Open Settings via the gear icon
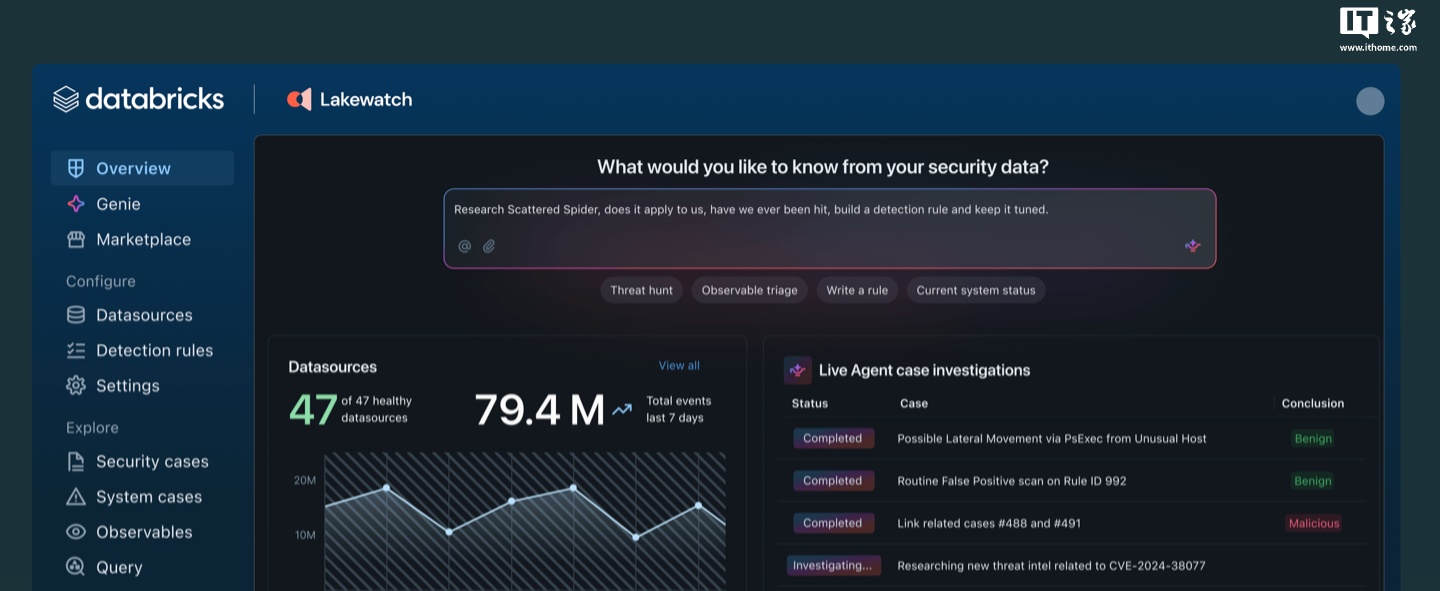Screen dimensions: 1440x591 (76, 385)
